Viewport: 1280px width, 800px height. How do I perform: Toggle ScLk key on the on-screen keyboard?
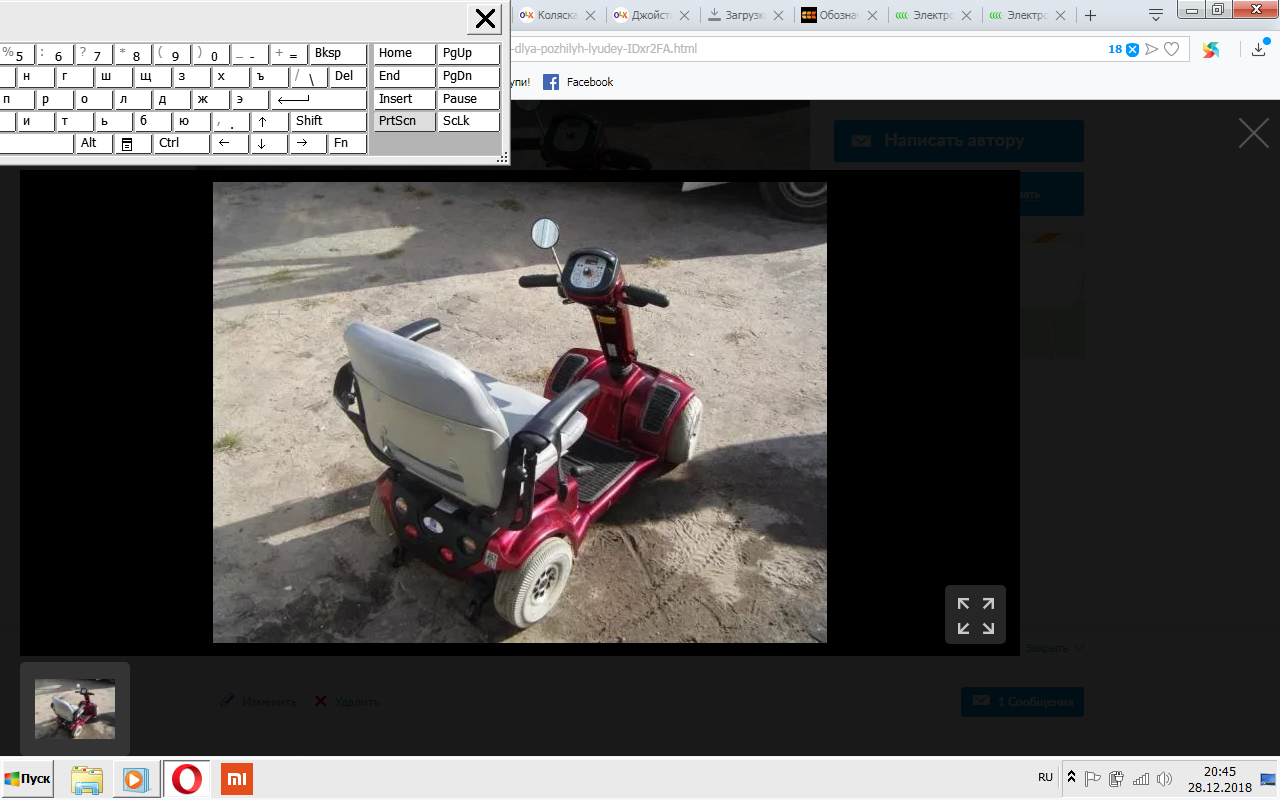coord(468,121)
